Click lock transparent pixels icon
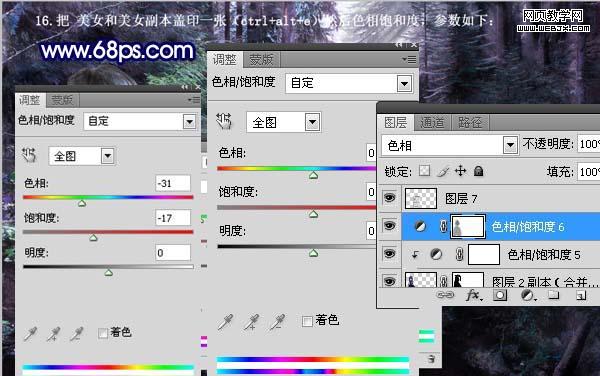The height and width of the screenshot is (376, 600). (x=424, y=171)
